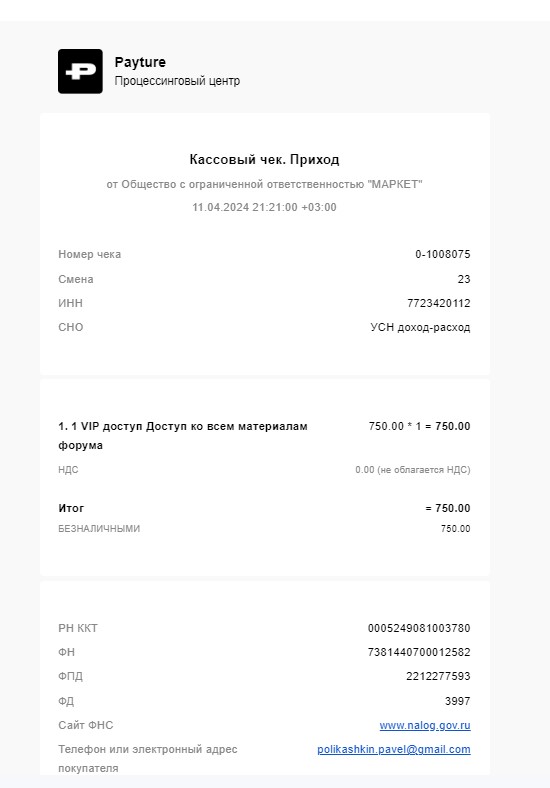
Task: Click the ИНН value 7723420112
Action: pyautogui.click(x=439, y=303)
